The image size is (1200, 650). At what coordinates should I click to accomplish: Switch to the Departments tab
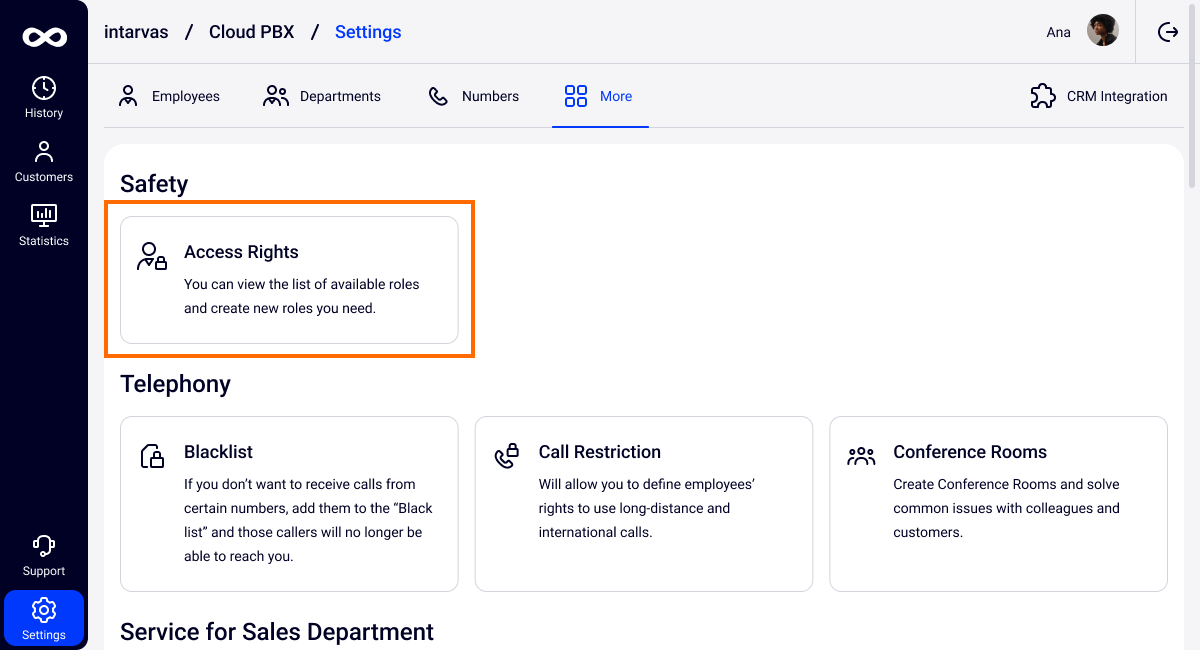(322, 96)
